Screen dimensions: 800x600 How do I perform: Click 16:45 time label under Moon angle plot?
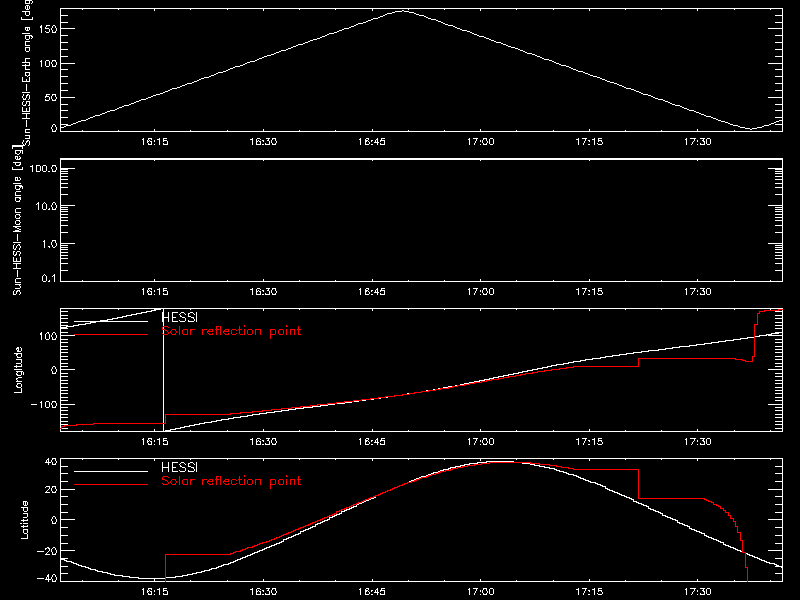(x=372, y=292)
